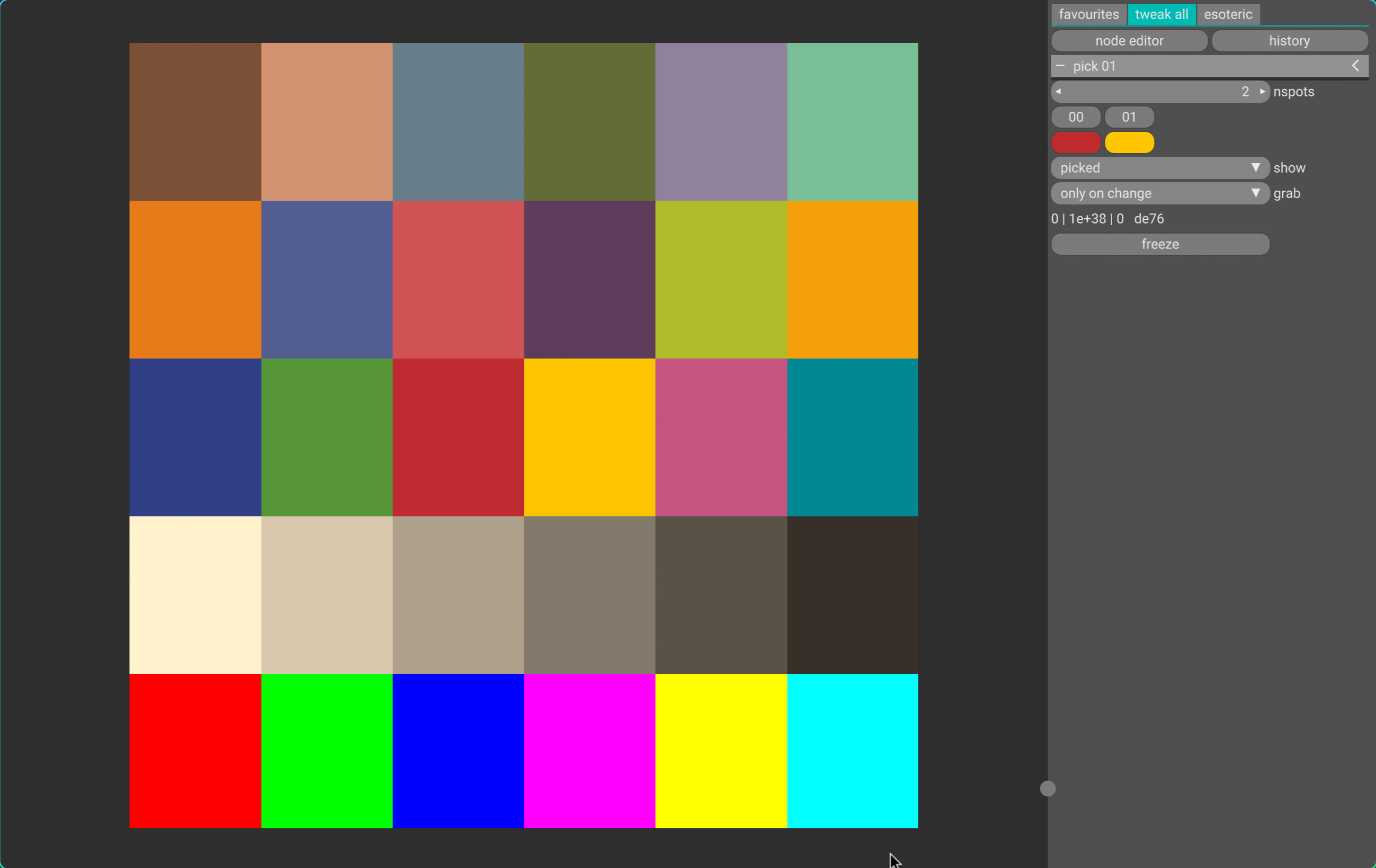
Task: Click the left chevron on the pick 01 header
Action: [x=1356, y=66]
